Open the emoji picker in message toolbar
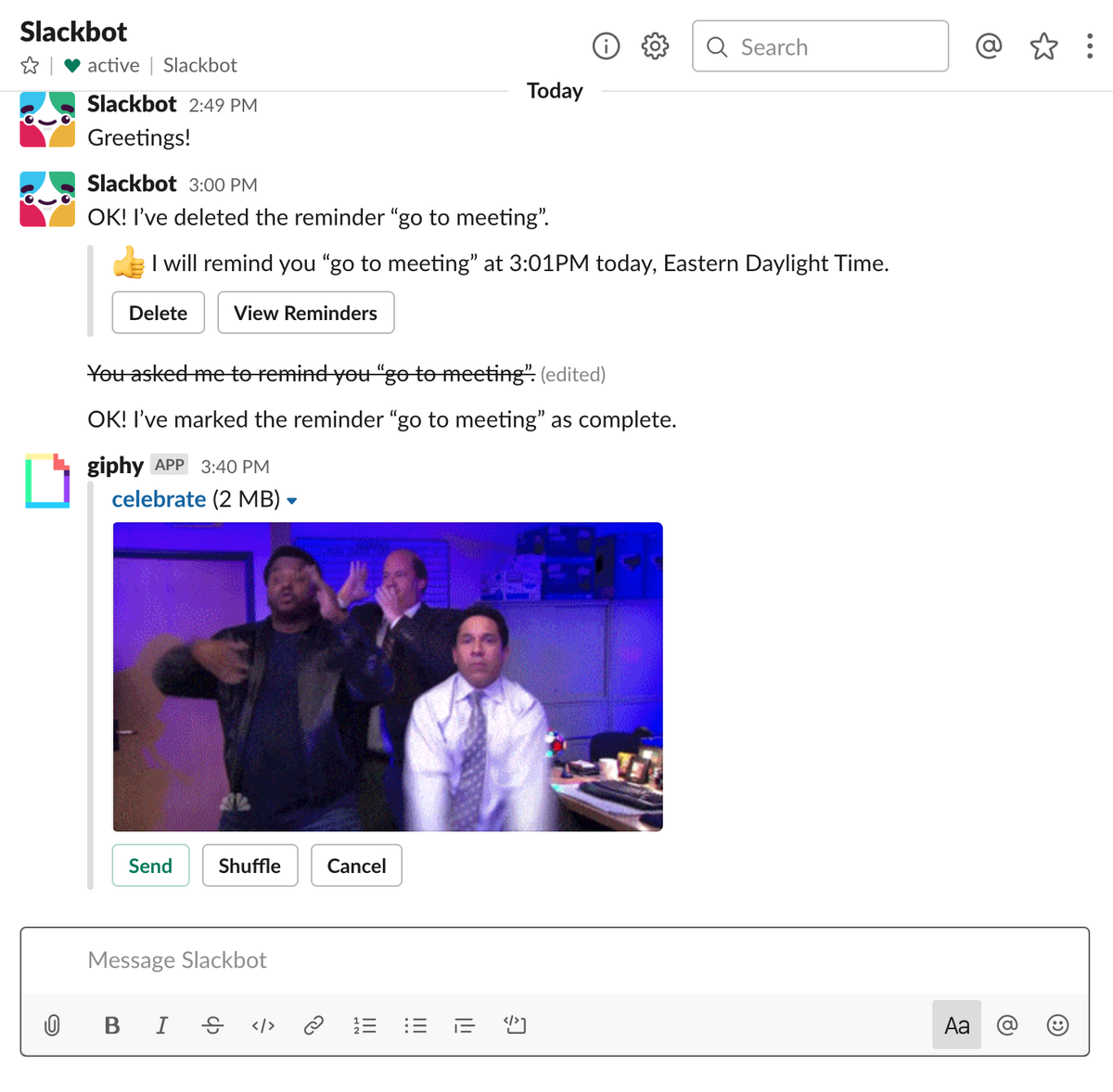This screenshot has width=1113, height=1092. [1058, 1025]
